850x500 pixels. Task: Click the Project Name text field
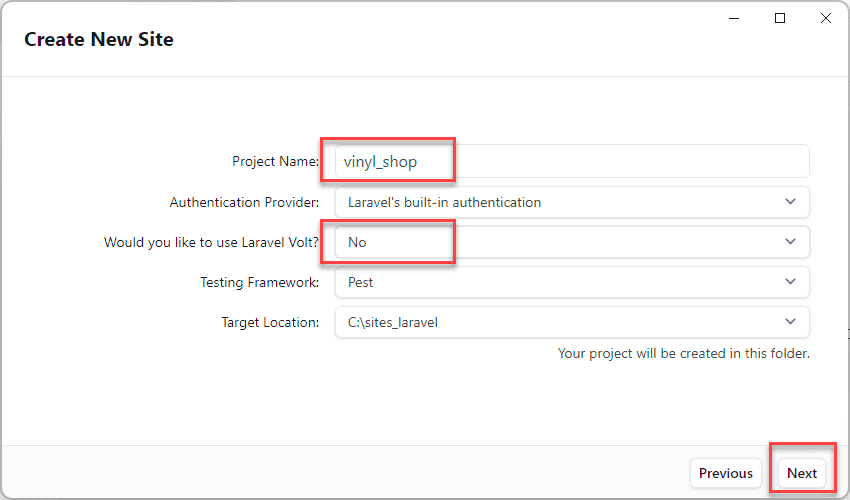[x=570, y=161]
